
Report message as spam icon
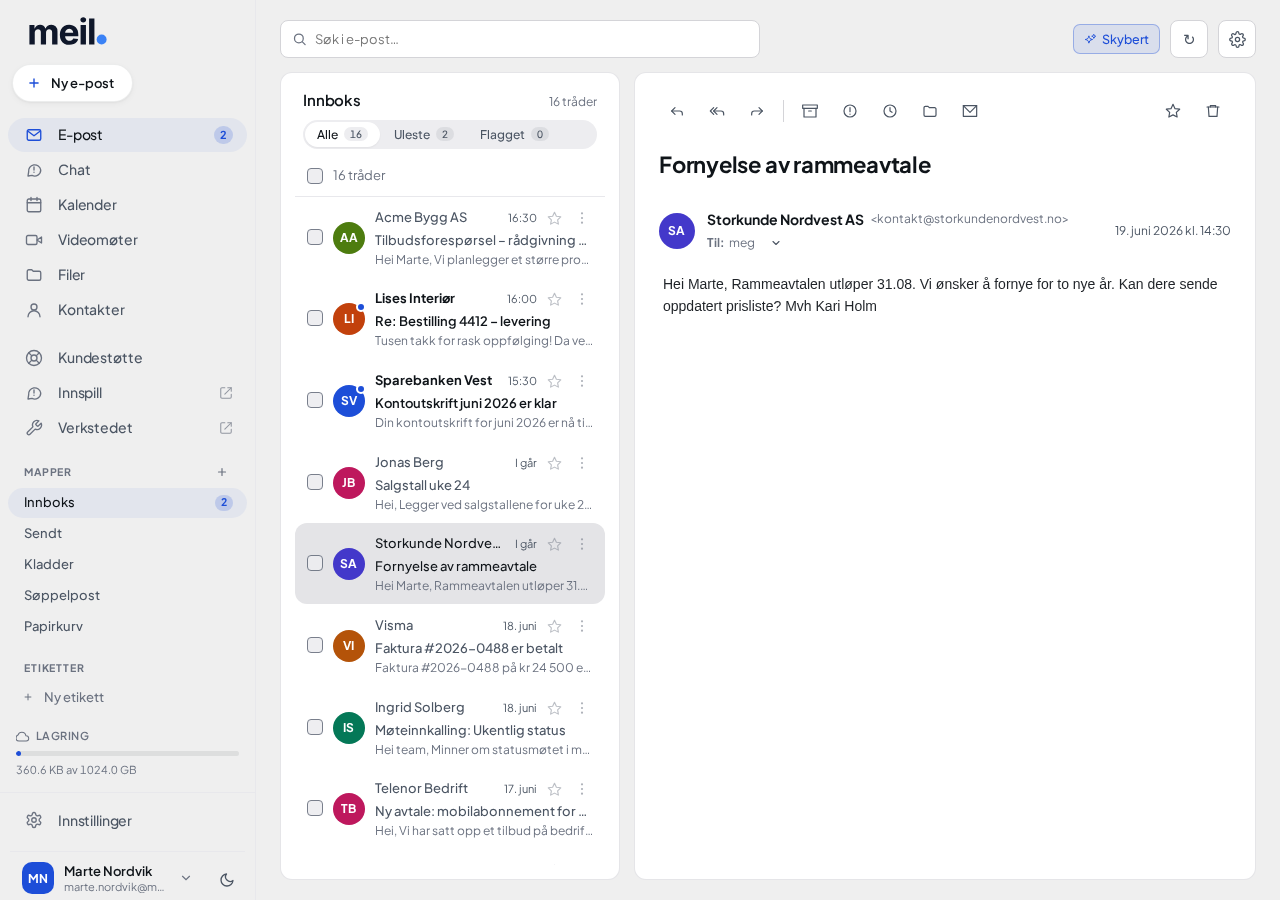pyautogui.click(x=850, y=111)
